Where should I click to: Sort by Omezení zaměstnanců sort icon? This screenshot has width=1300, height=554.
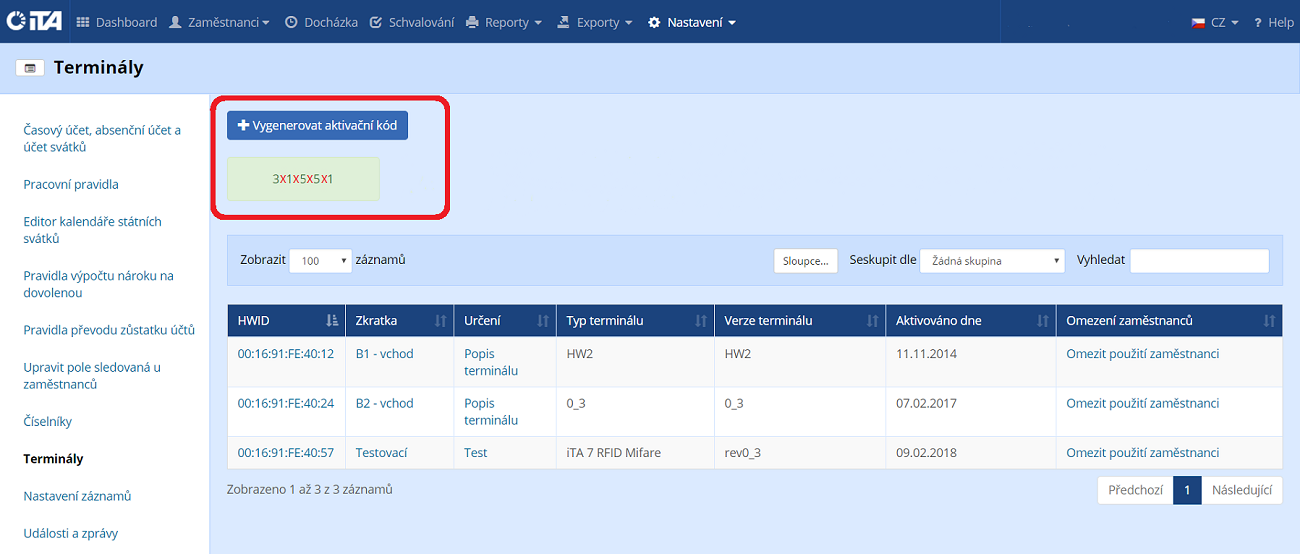pyautogui.click(x=1269, y=321)
